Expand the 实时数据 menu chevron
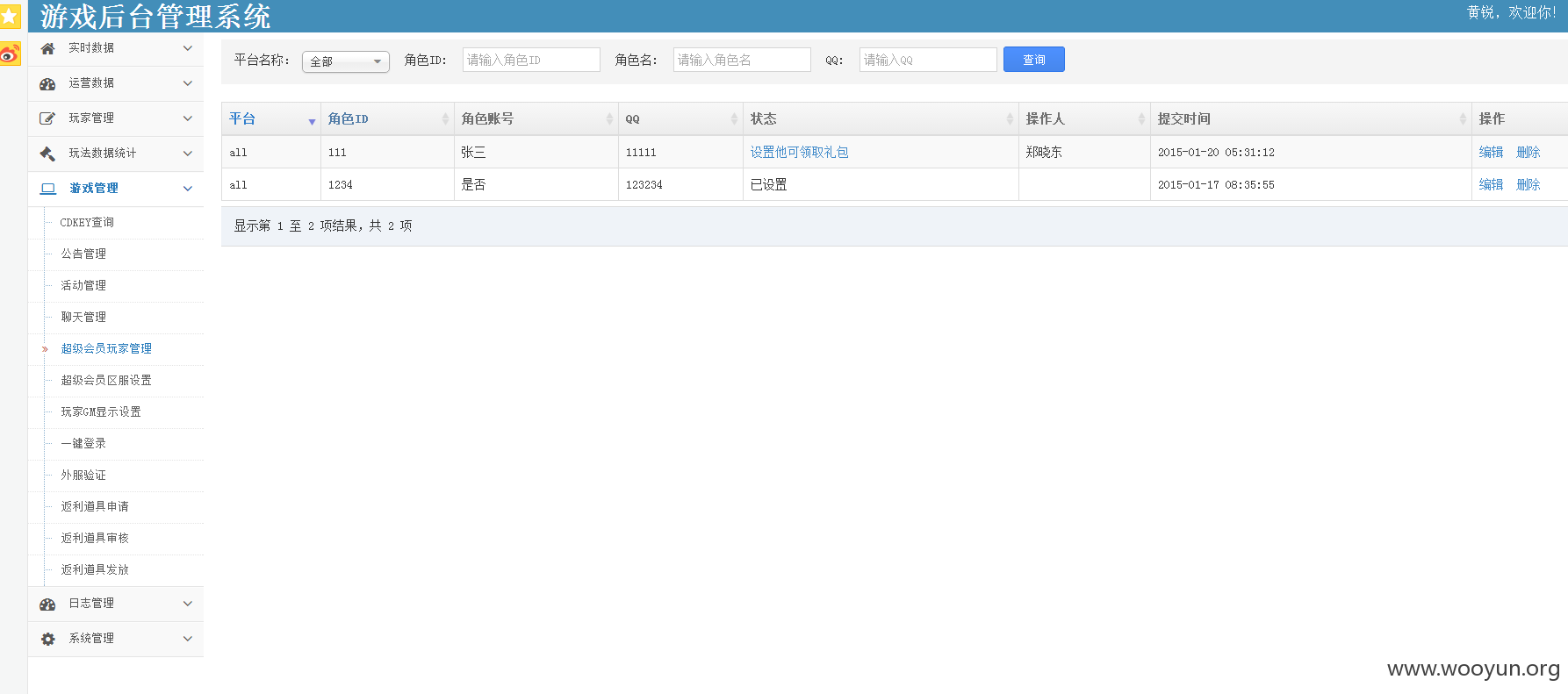 187,48
